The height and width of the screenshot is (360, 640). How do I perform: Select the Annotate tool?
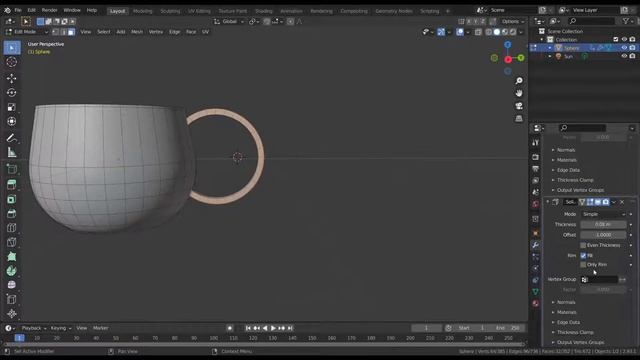(x=12, y=138)
